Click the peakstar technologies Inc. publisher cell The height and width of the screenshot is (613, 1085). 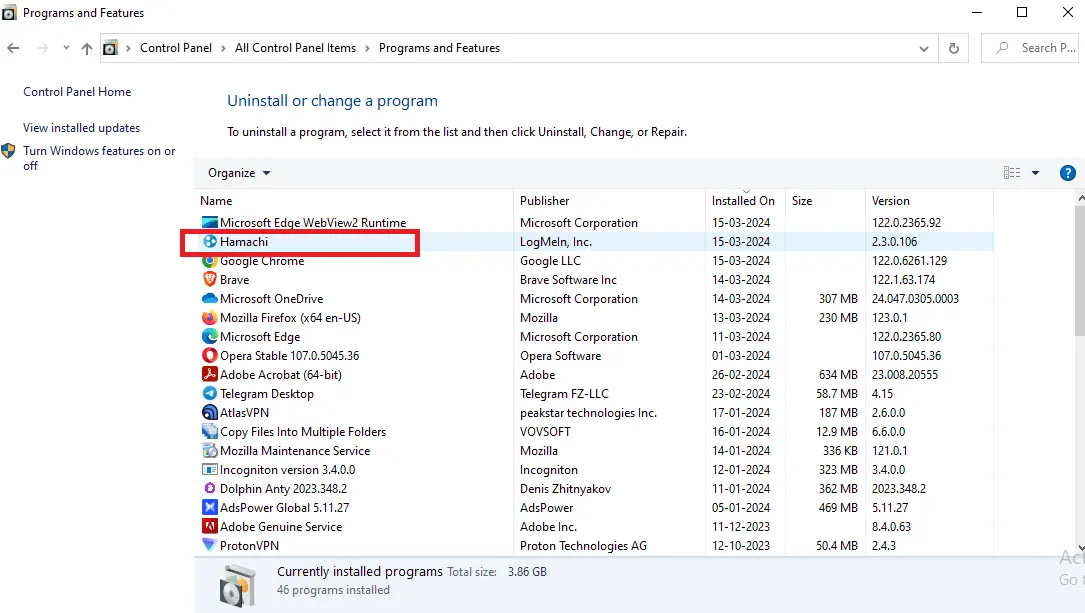(x=588, y=413)
